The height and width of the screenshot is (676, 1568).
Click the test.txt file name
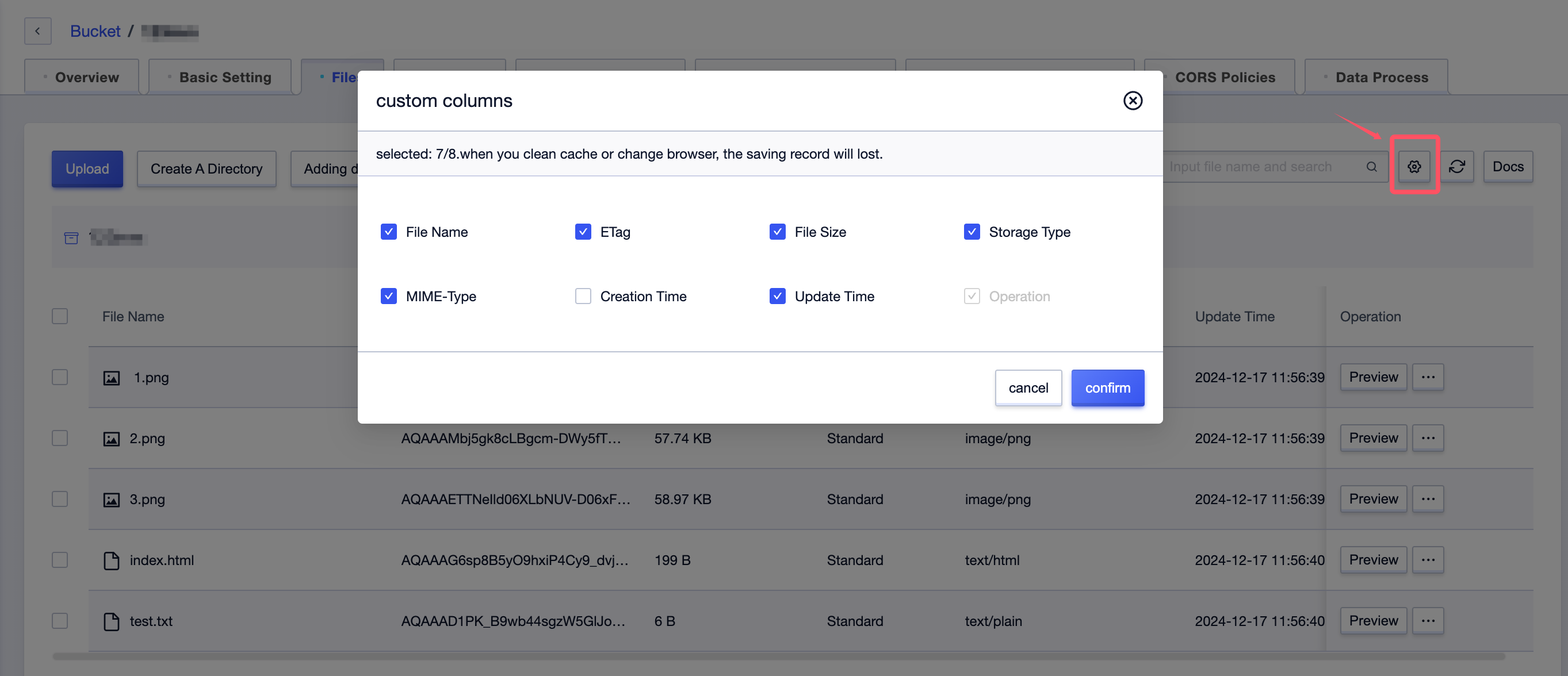coord(151,621)
